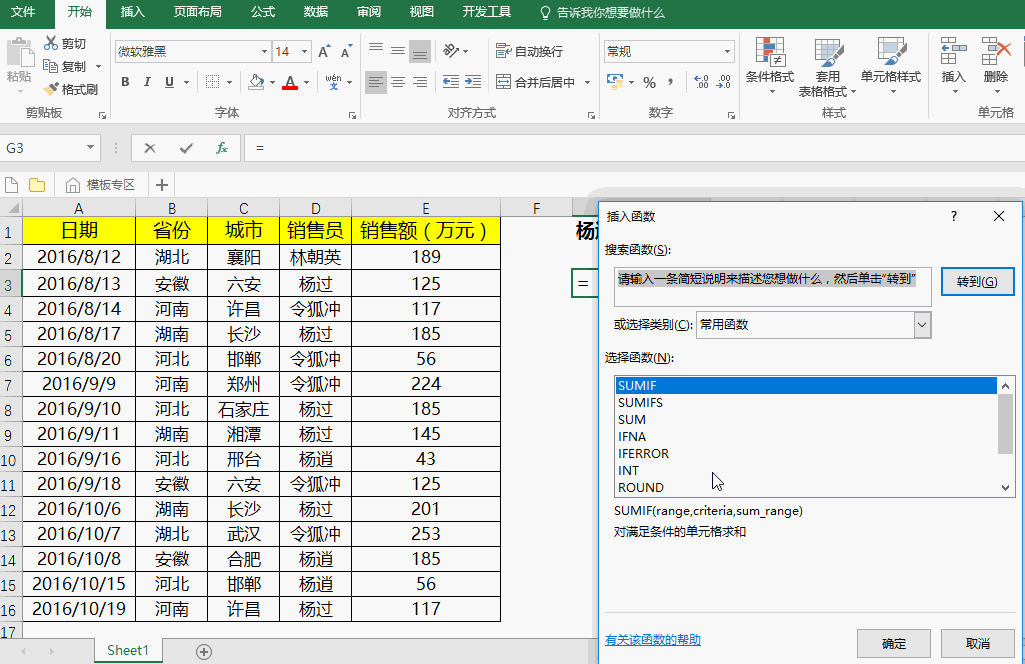Viewport: 1025px width, 664px height.
Task: Switch to the 公式 (Formulas) ribbon tab
Action: click(263, 12)
